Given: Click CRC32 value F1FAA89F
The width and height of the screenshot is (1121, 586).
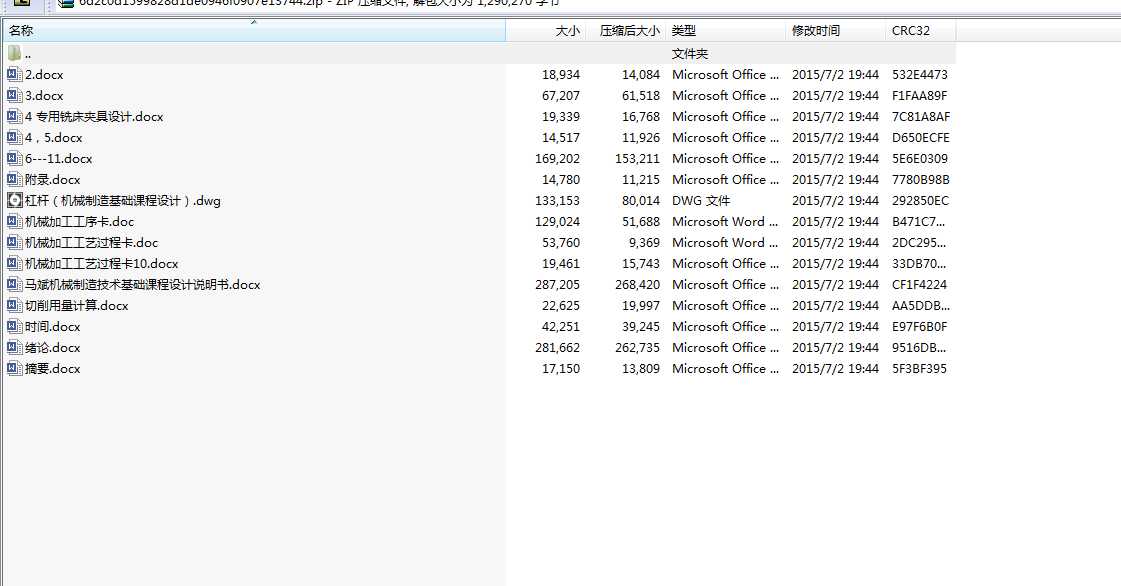Looking at the screenshot, I should click(919, 95).
